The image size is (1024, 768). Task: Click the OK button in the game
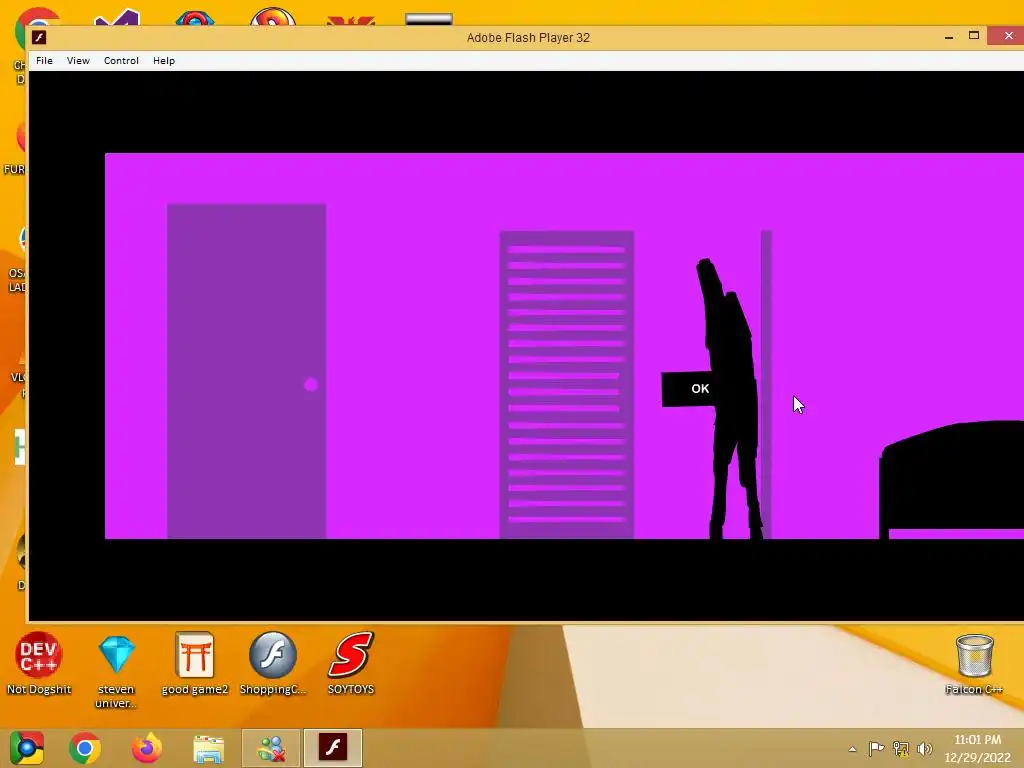point(688,389)
